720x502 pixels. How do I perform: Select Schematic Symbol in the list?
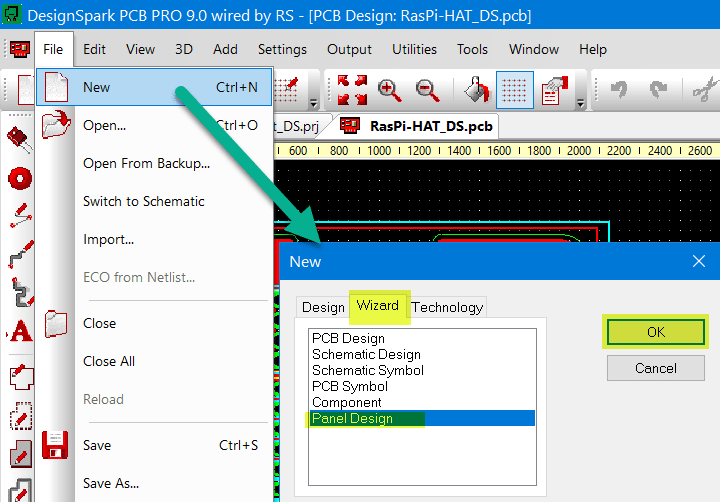(x=422, y=371)
